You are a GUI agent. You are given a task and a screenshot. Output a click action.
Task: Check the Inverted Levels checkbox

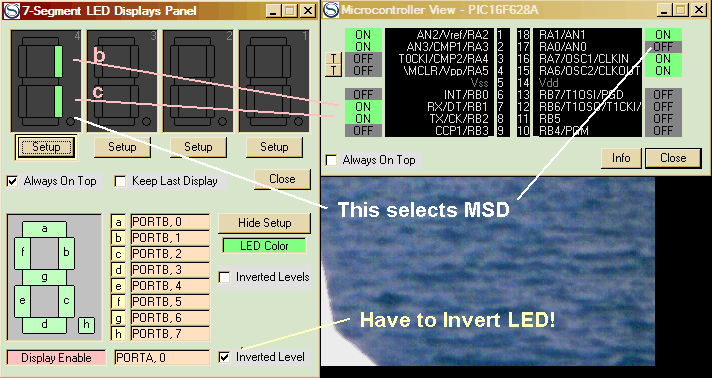(x=224, y=277)
